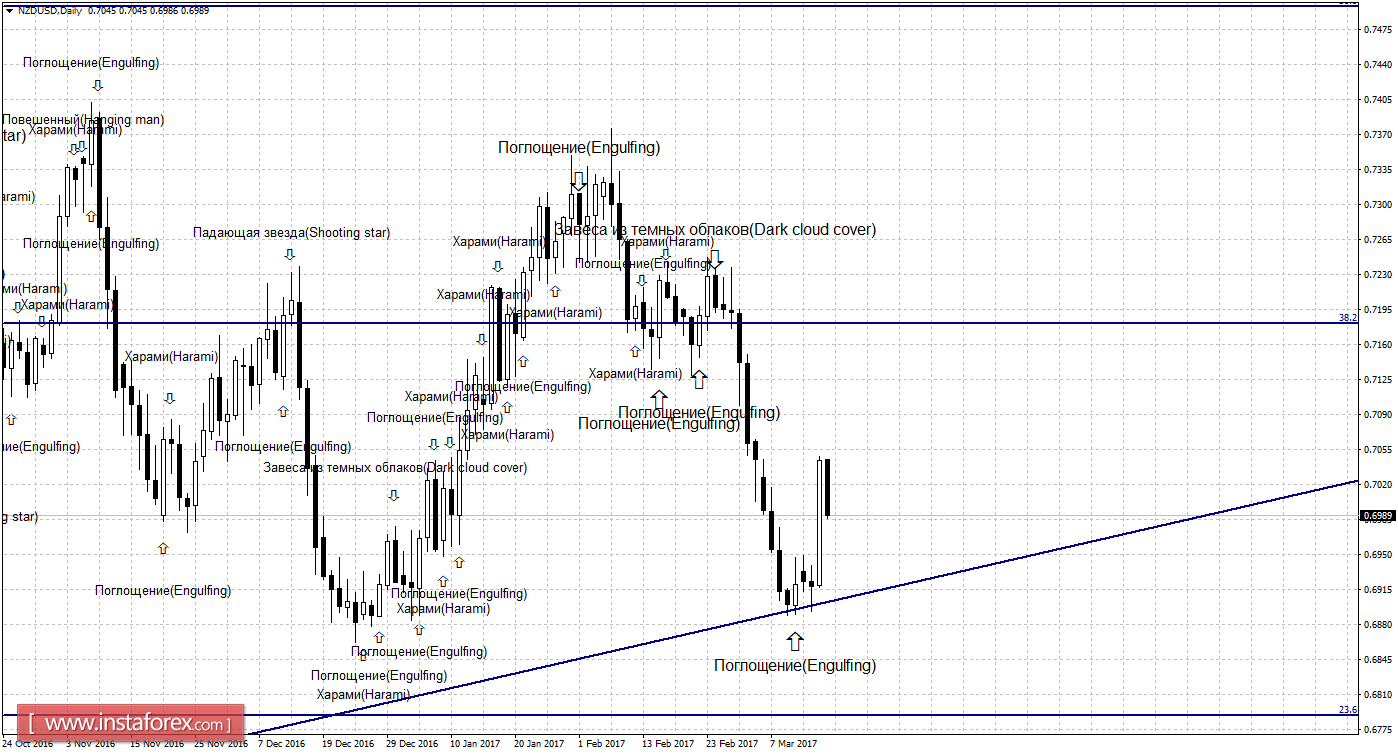Click the 0.7405 price scale value

click(1379, 99)
